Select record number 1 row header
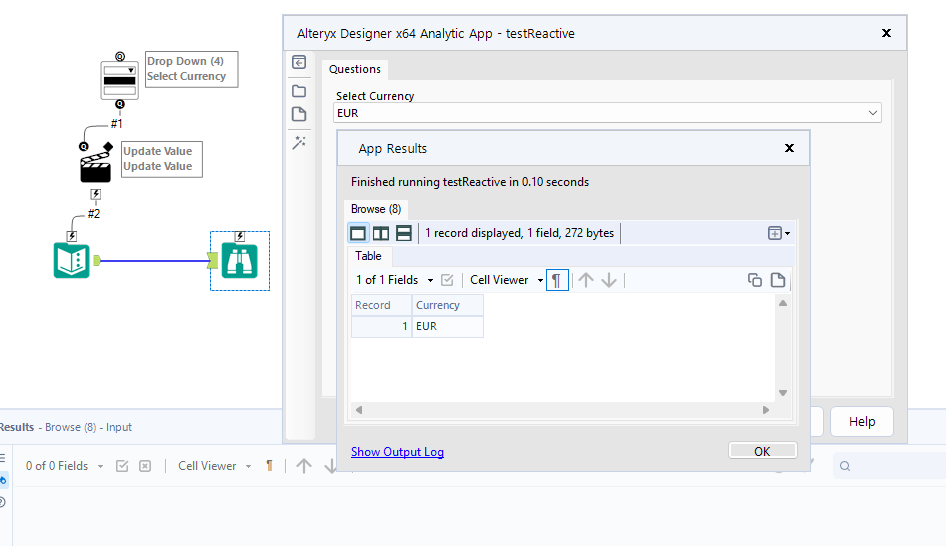Image resolution: width=946 pixels, height=546 pixels. click(381, 326)
